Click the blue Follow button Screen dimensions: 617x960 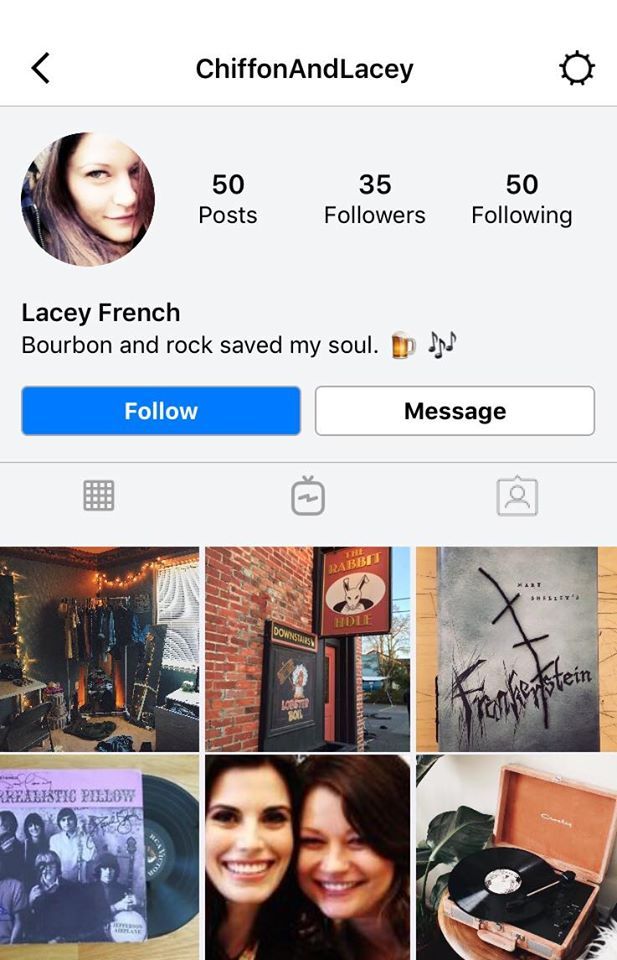click(161, 411)
